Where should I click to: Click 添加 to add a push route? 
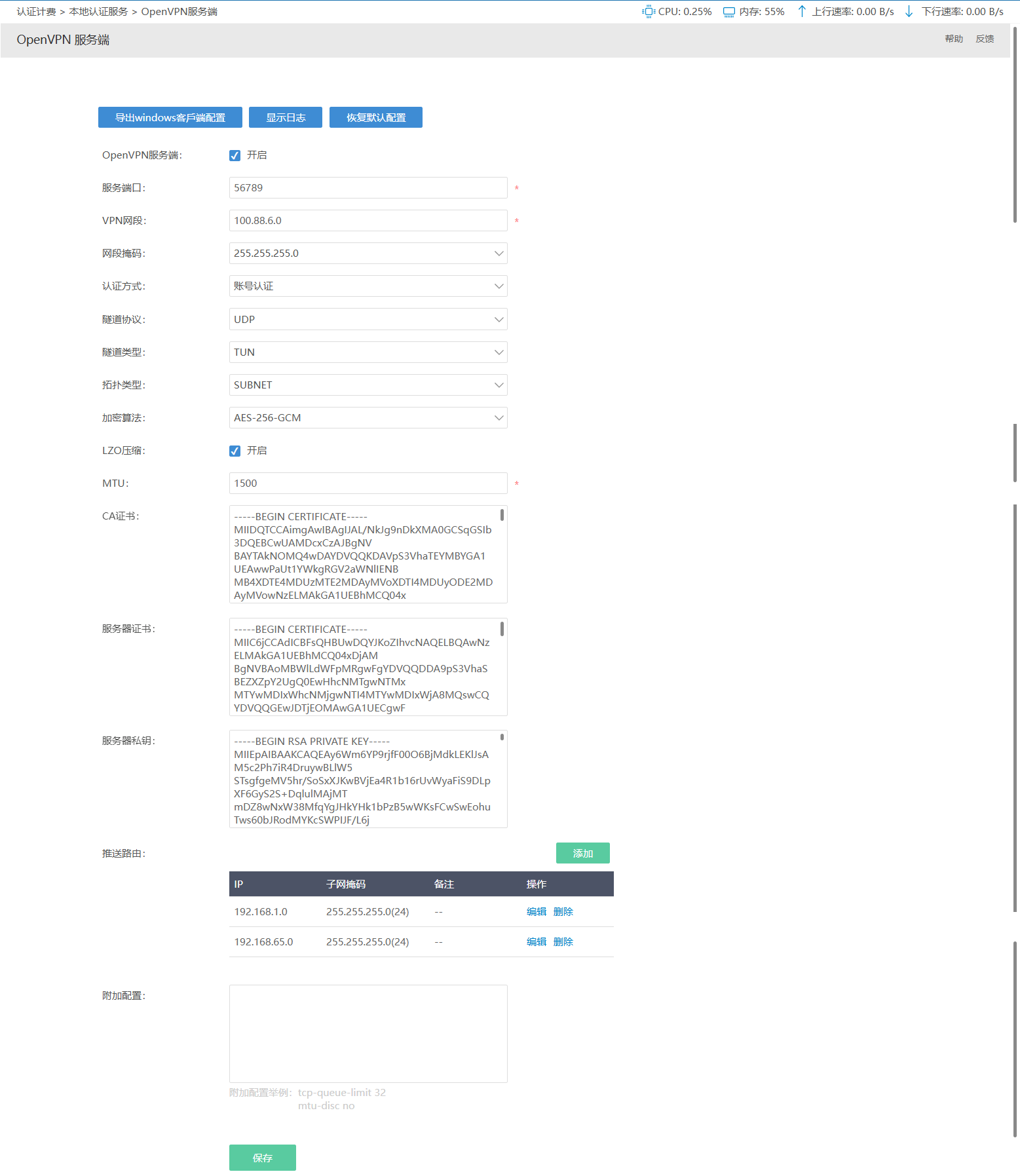pos(582,853)
